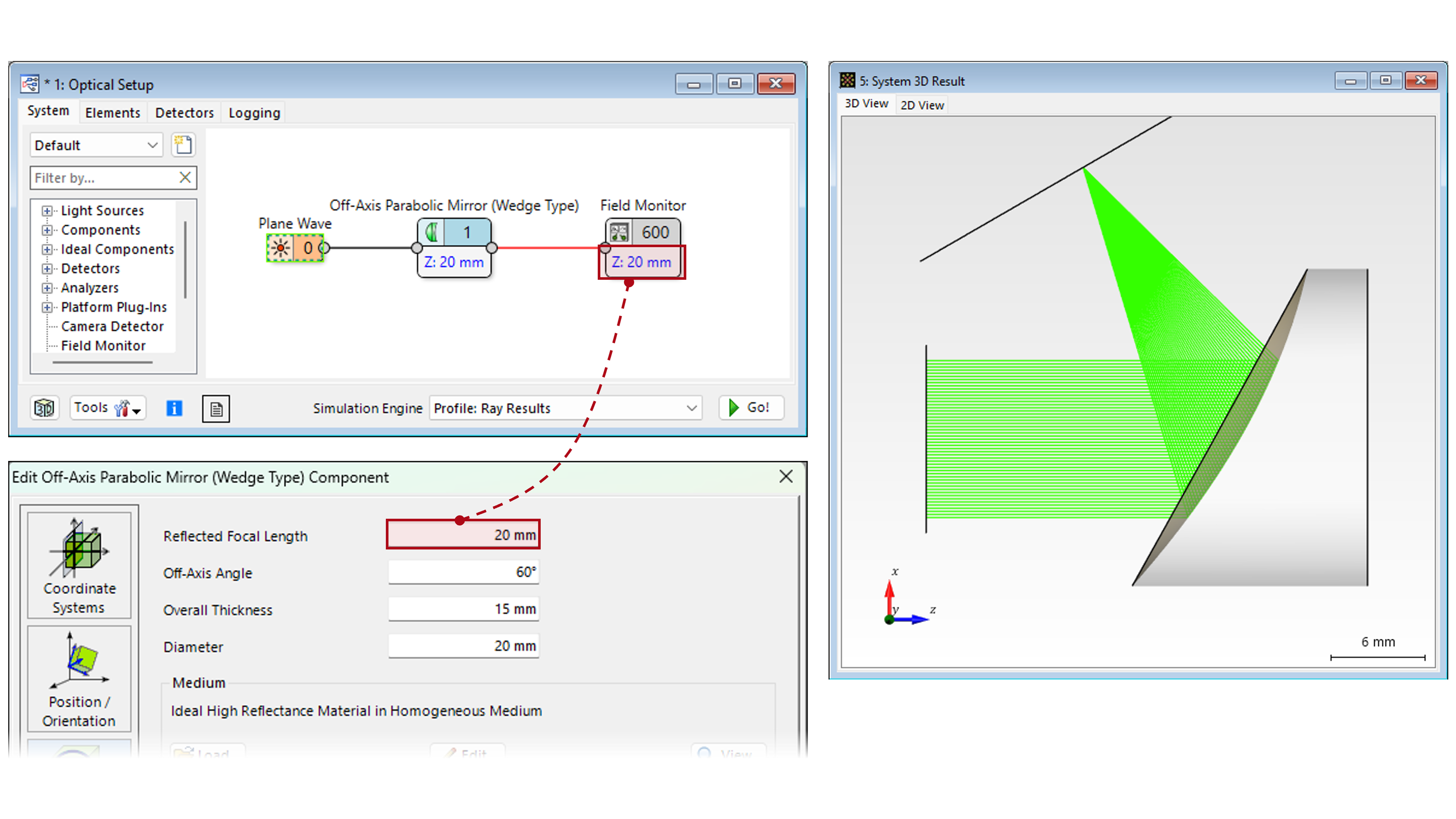
Task: Open Coordinate Systems settings page
Action: tap(79, 565)
